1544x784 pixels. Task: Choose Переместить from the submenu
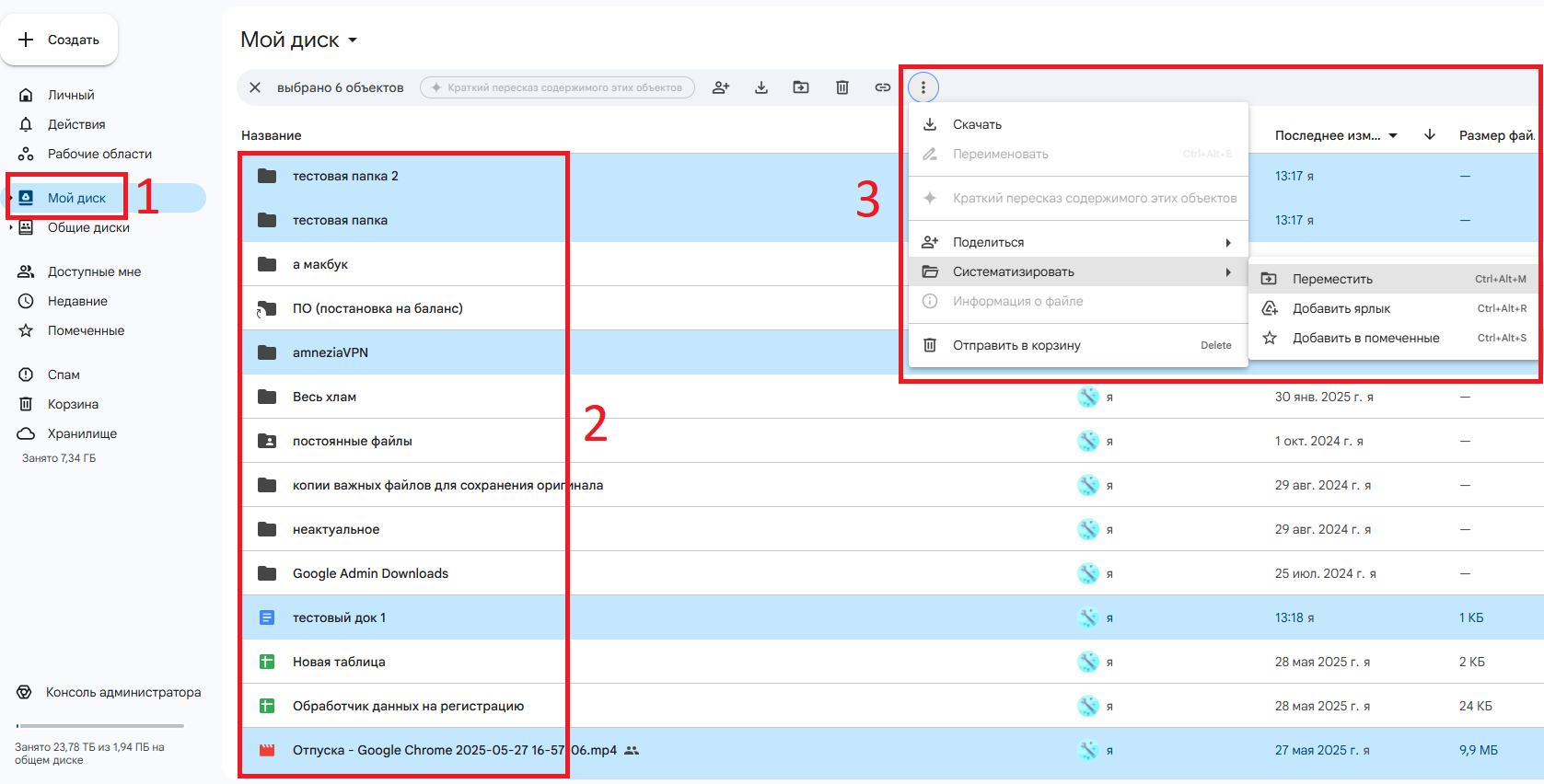pyautogui.click(x=1332, y=279)
